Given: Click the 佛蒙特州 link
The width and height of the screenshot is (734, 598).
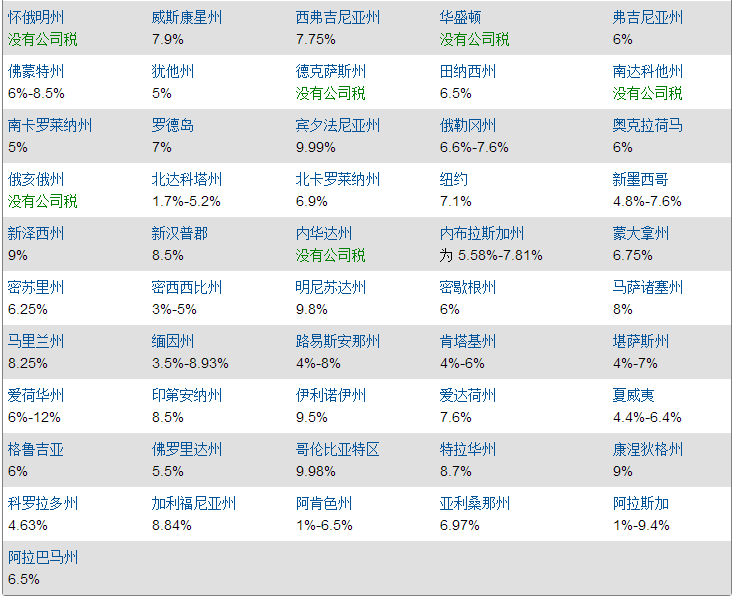Looking at the screenshot, I should tap(36, 71).
